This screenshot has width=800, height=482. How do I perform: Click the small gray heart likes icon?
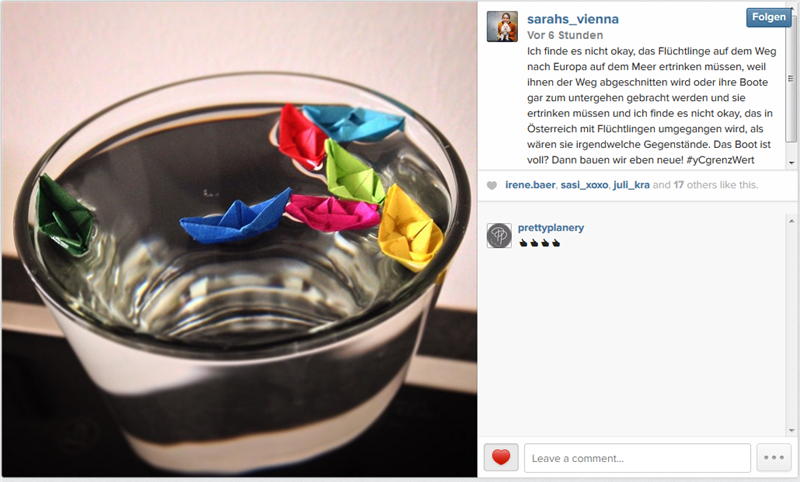(x=492, y=185)
